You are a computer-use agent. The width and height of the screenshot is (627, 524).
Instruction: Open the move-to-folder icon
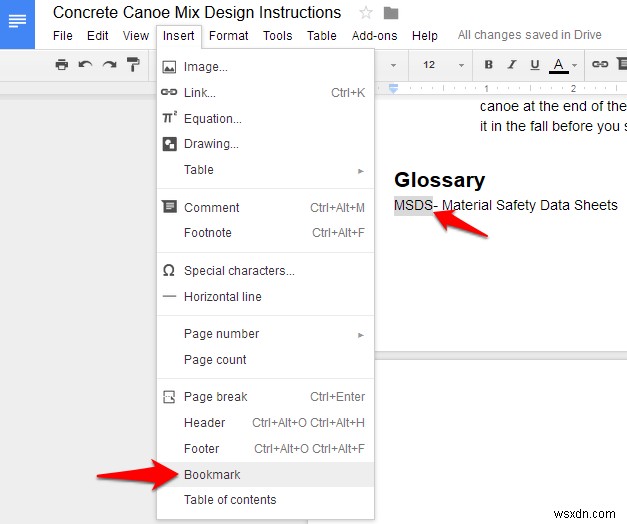[x=391, y=13]
